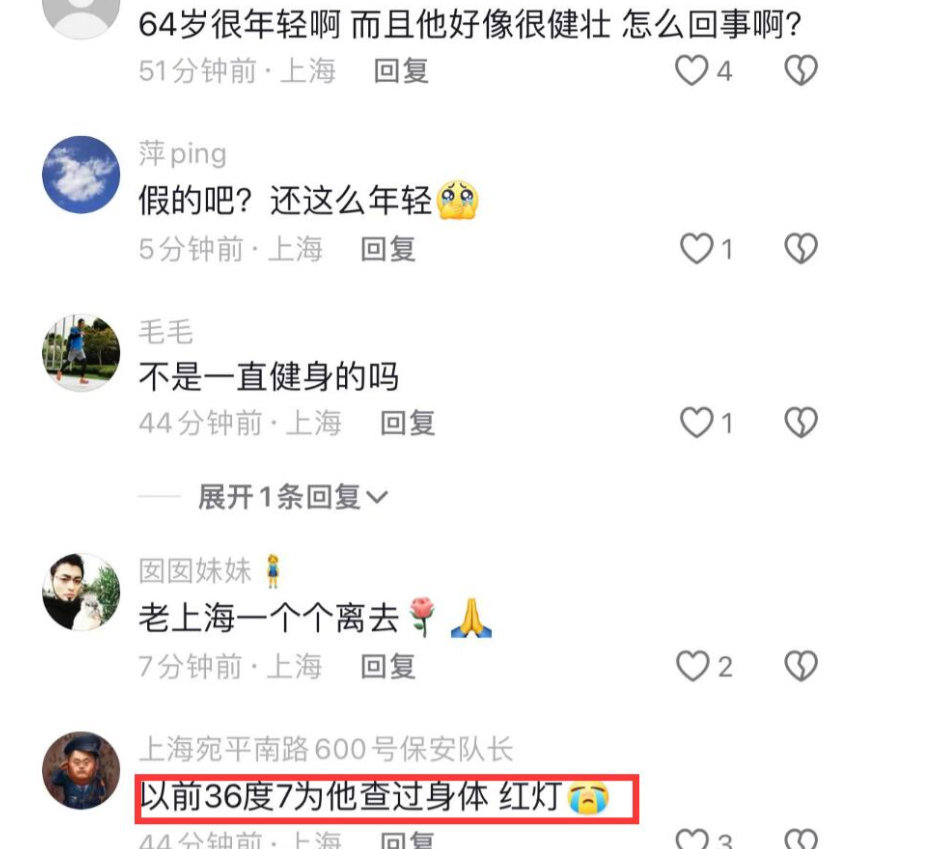Viewport: 928px width, 849px height.
Task: Open 萍ping's cloud sky avatar
Action: point(81,175)
